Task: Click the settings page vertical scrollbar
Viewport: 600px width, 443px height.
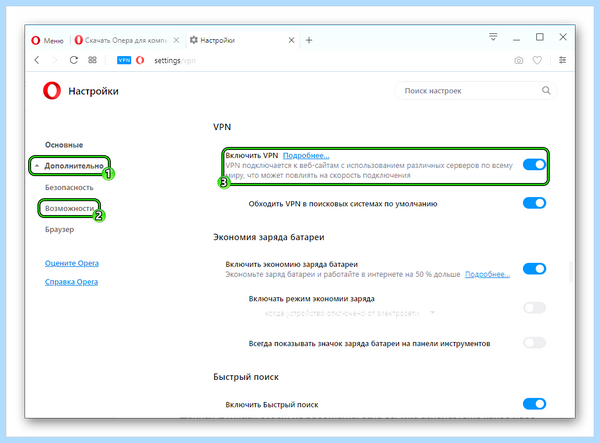Action: [571, 272]
